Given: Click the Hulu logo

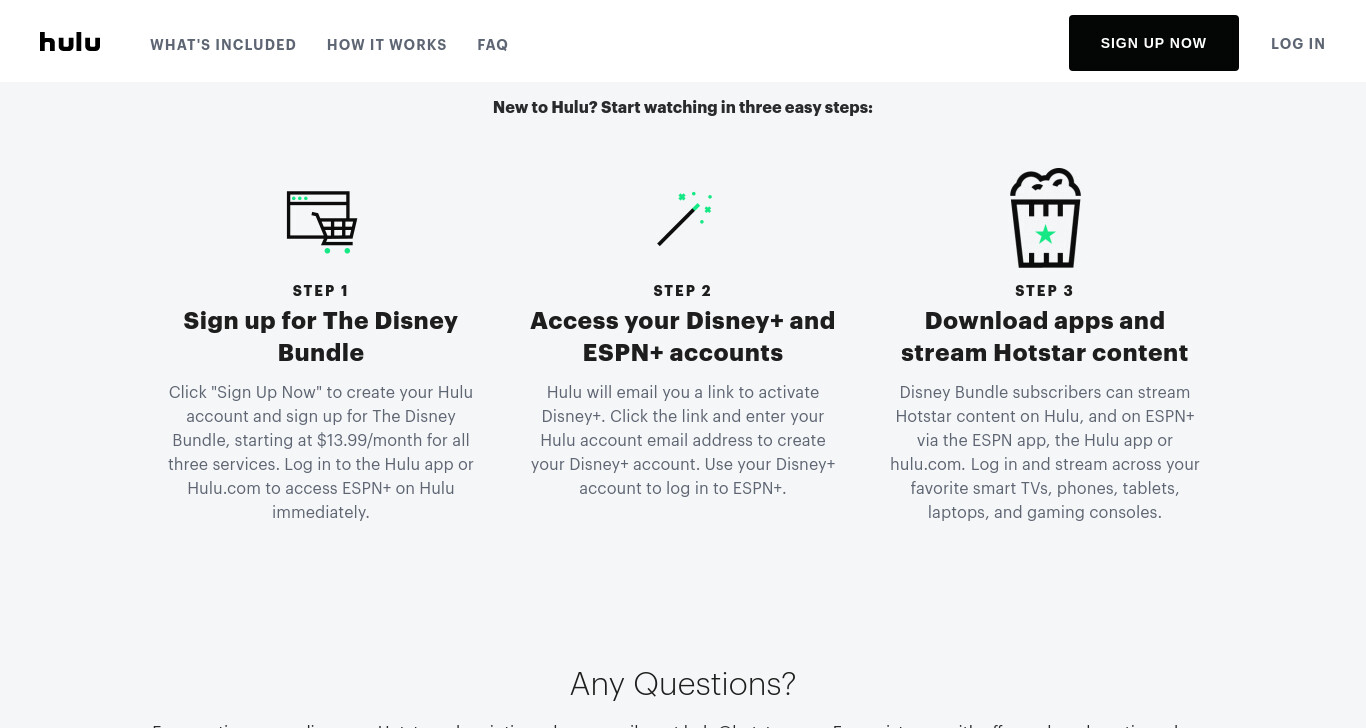Looking at the screenshot, I should point(70,42).
